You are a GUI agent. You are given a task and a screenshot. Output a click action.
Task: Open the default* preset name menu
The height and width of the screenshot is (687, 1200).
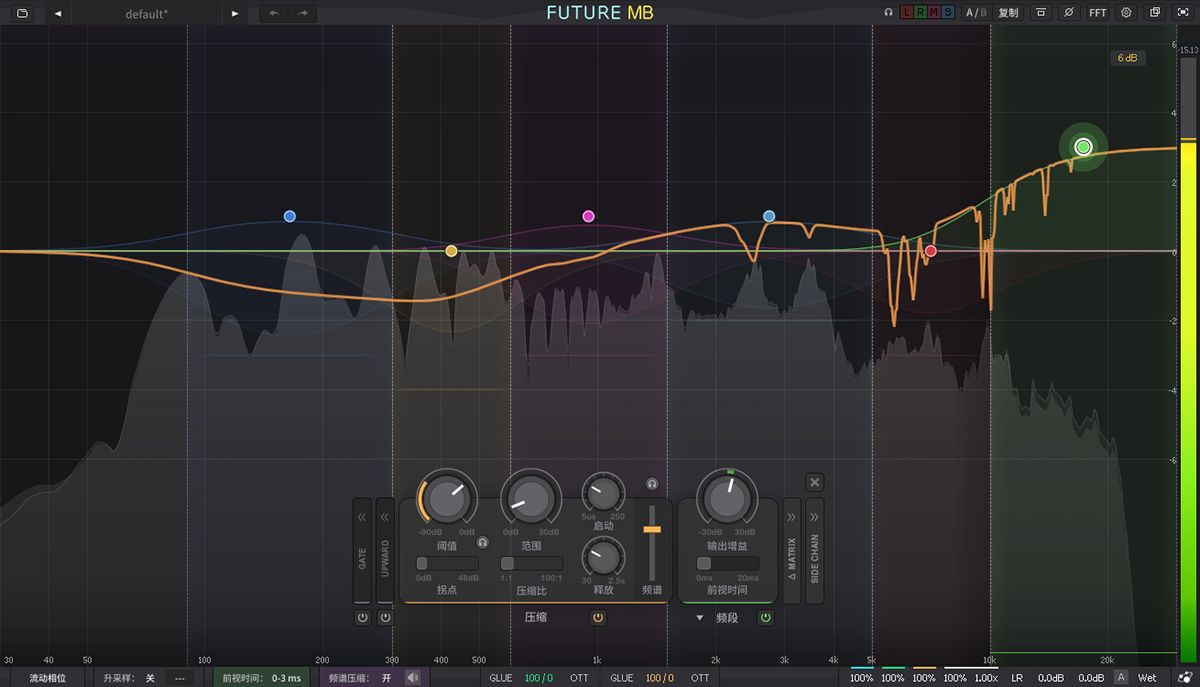click(146, 14)
